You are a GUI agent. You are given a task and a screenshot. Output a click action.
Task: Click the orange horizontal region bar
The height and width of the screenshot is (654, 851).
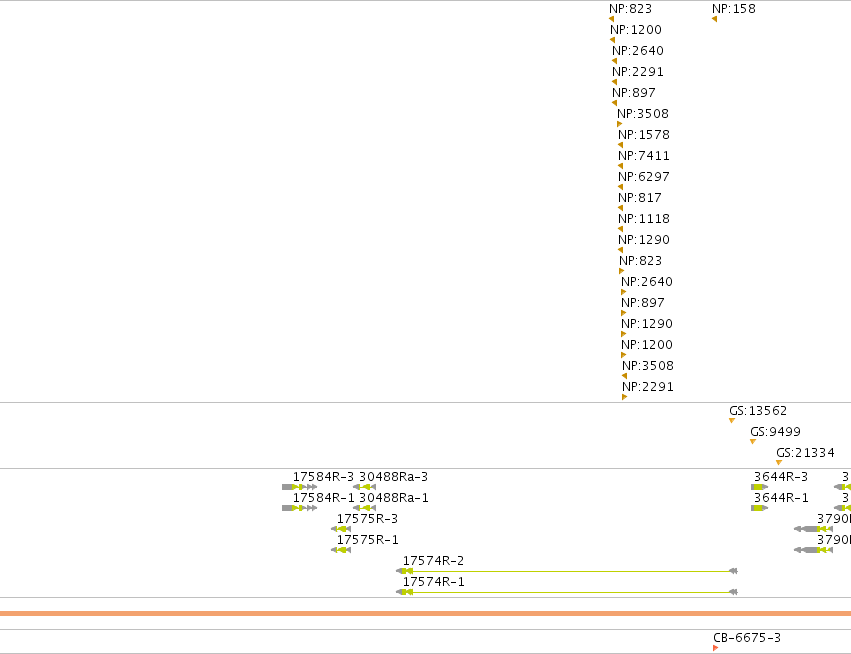coord(426,613)
